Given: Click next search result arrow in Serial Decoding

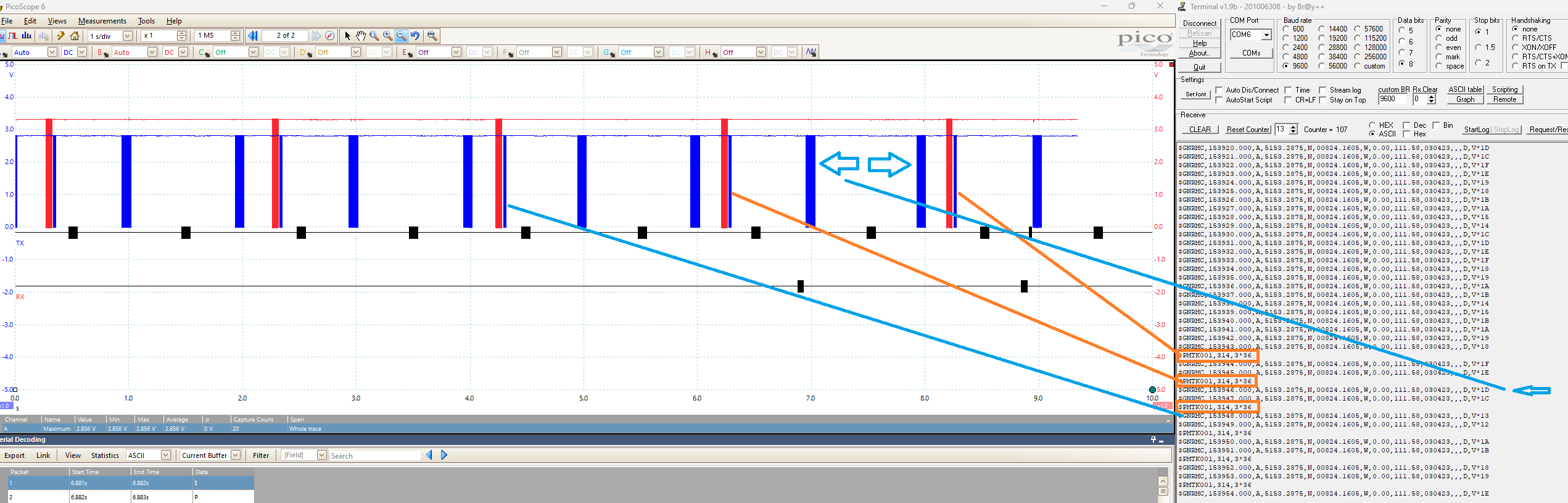Looking at the screenshot, I should coord(444,455).
